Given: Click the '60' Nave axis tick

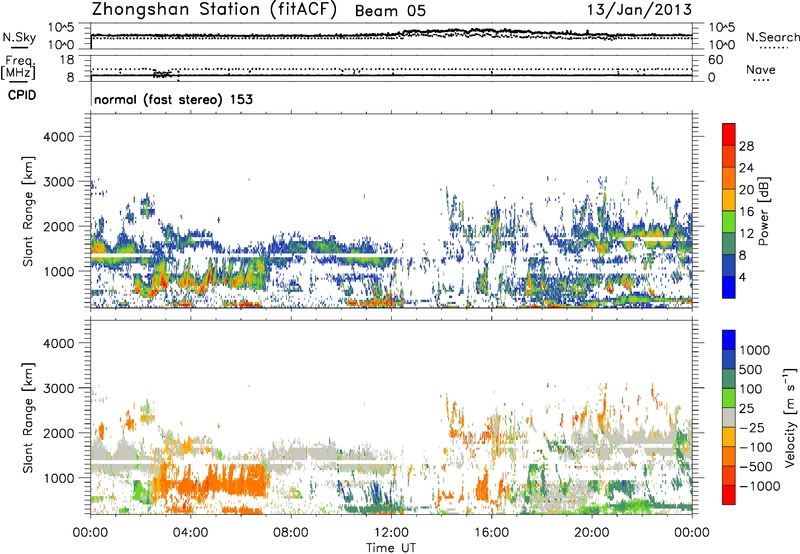Looking at the screenshot, I should coord(715,60).
